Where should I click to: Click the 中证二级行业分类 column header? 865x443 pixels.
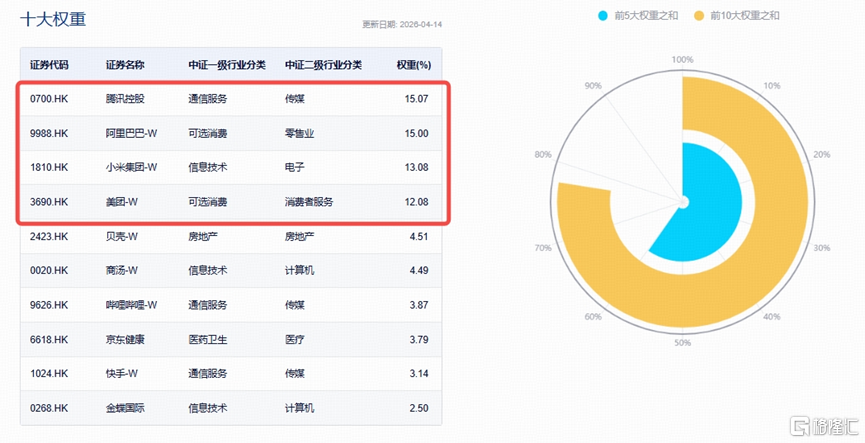(323, 65)
